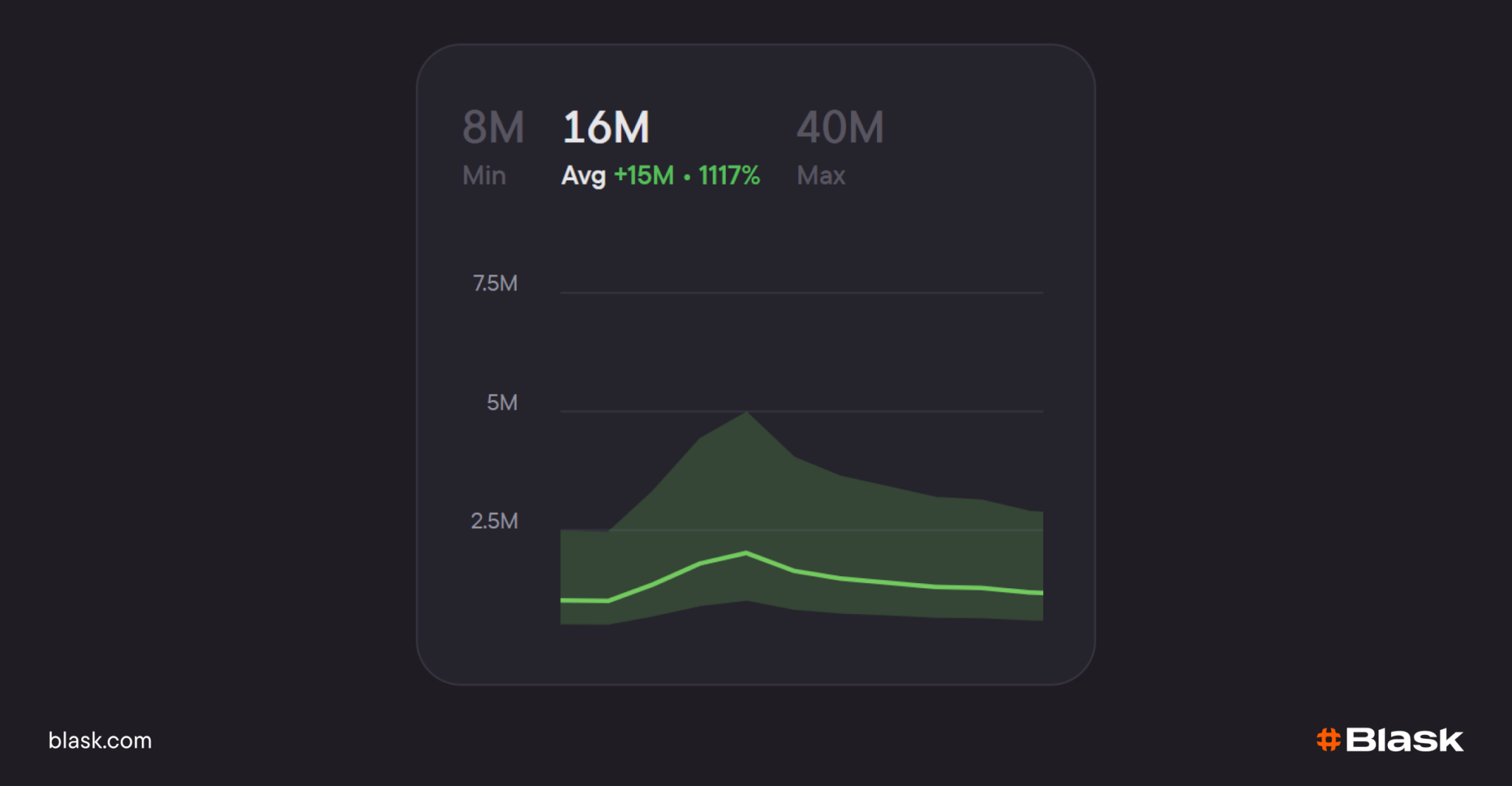The image size is (1512, 786).
Task: Click the Avg label
Action: click(583, 176)
